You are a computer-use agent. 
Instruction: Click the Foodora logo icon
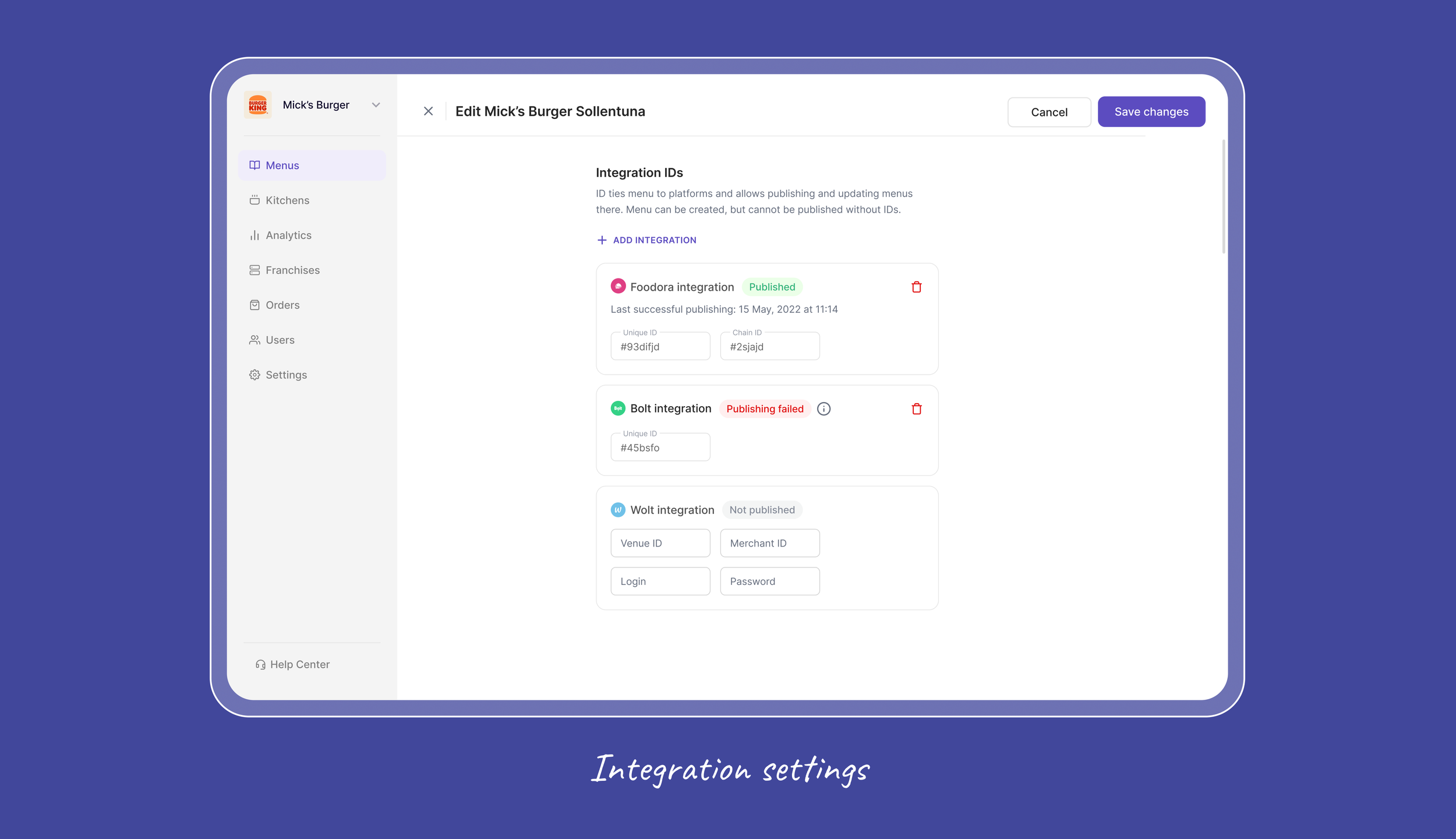(618, 287)
